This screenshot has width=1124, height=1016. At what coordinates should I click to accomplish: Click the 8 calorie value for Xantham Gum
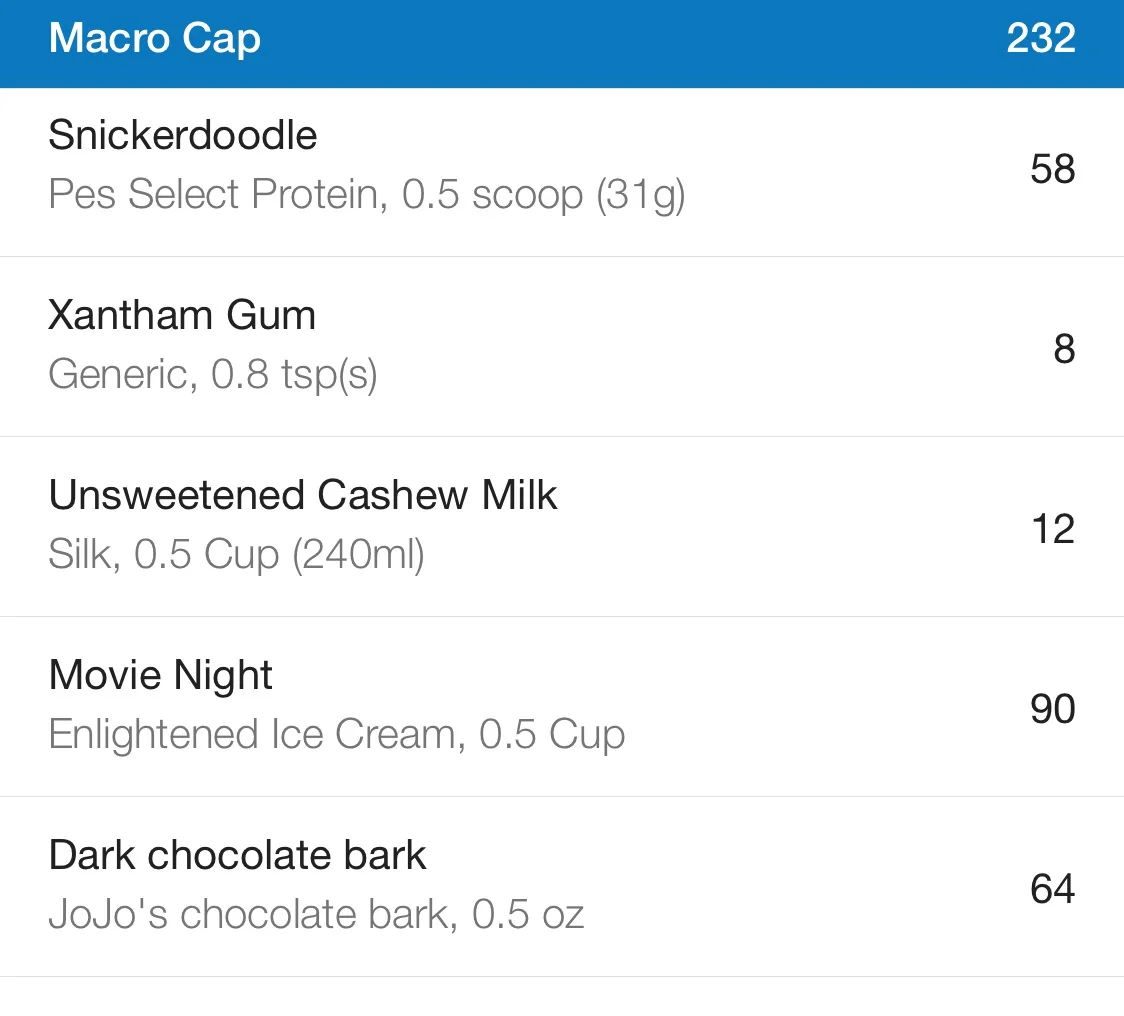click(x=1065, y=349)
